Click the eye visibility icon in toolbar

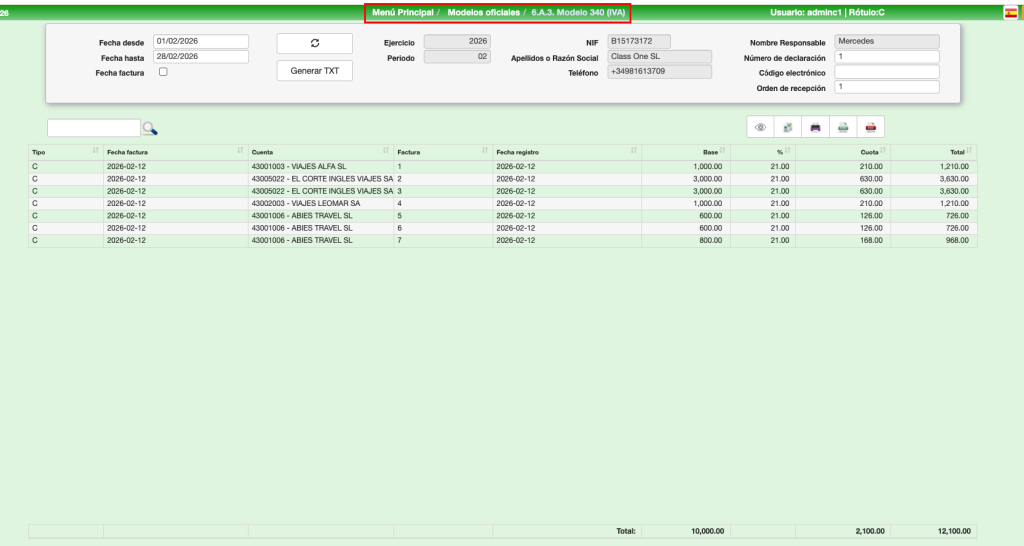(x=761, y=127)
